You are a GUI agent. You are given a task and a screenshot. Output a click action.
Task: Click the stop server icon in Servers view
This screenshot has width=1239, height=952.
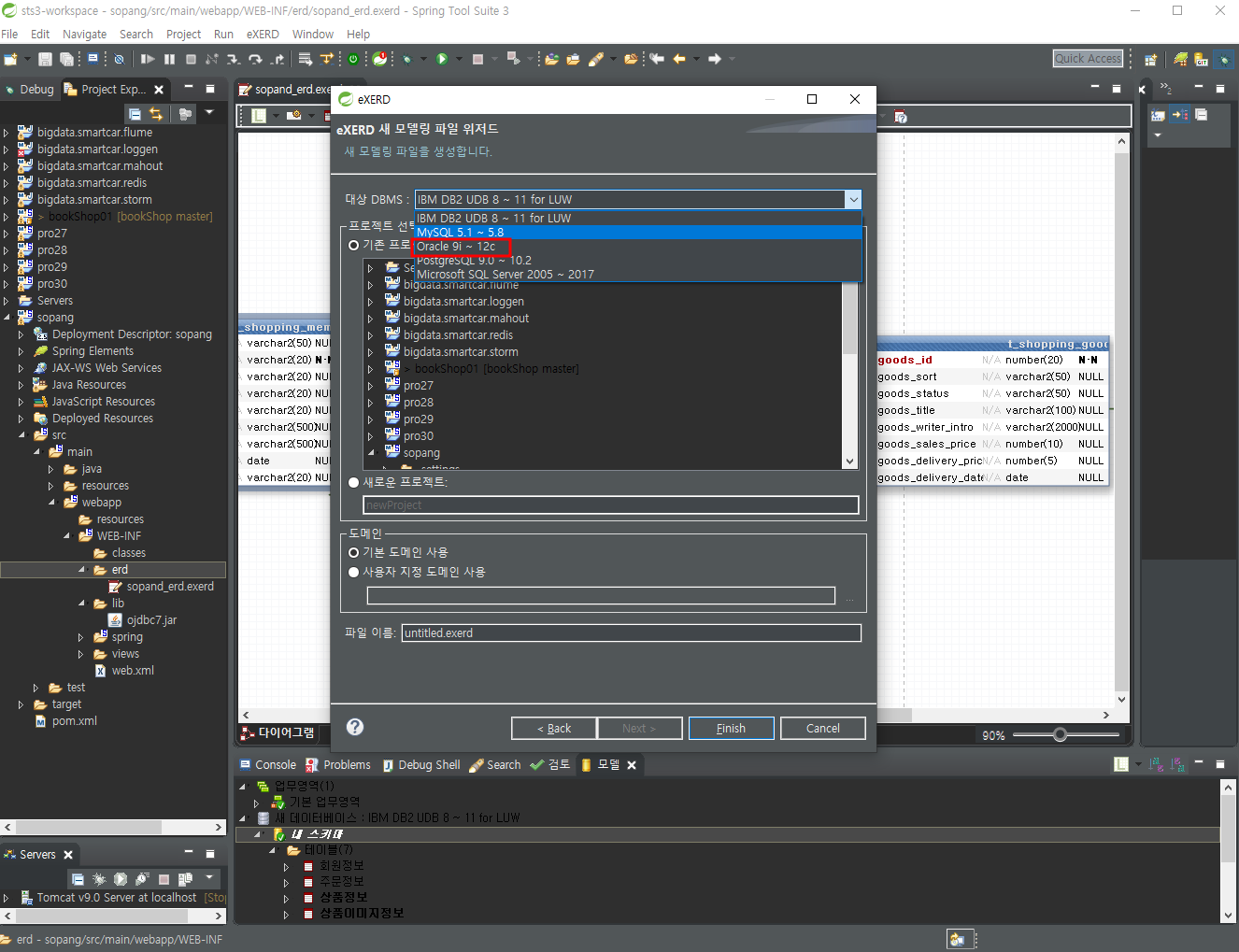[164, 879]
